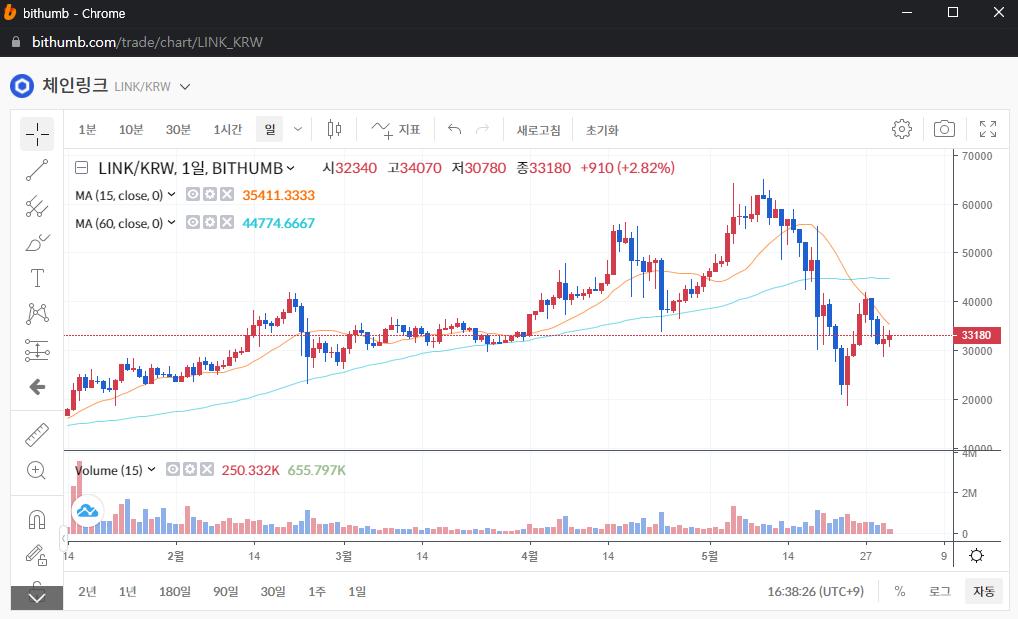Image resolution: width=1018 pixels, height=619 pixels.
Task: Select the text annotation tool
Action: [x=37, y=278]
